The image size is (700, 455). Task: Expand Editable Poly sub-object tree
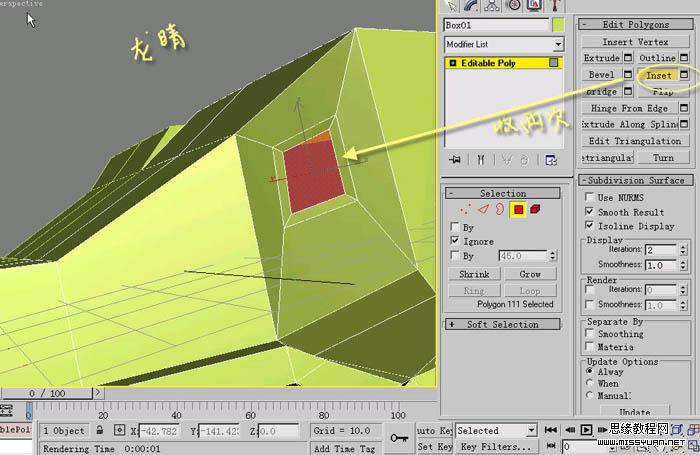[x=453, y=63]
